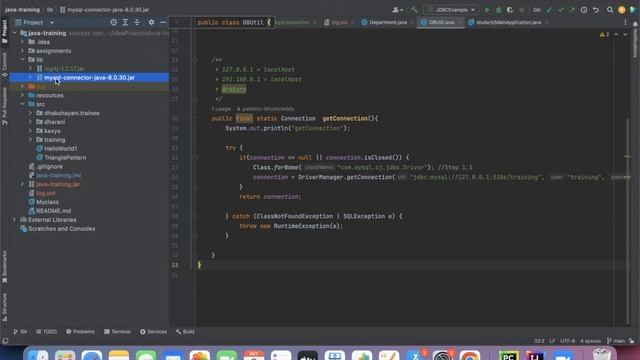Start the Debug bug icon in toolbar

[x=498, y=10]
